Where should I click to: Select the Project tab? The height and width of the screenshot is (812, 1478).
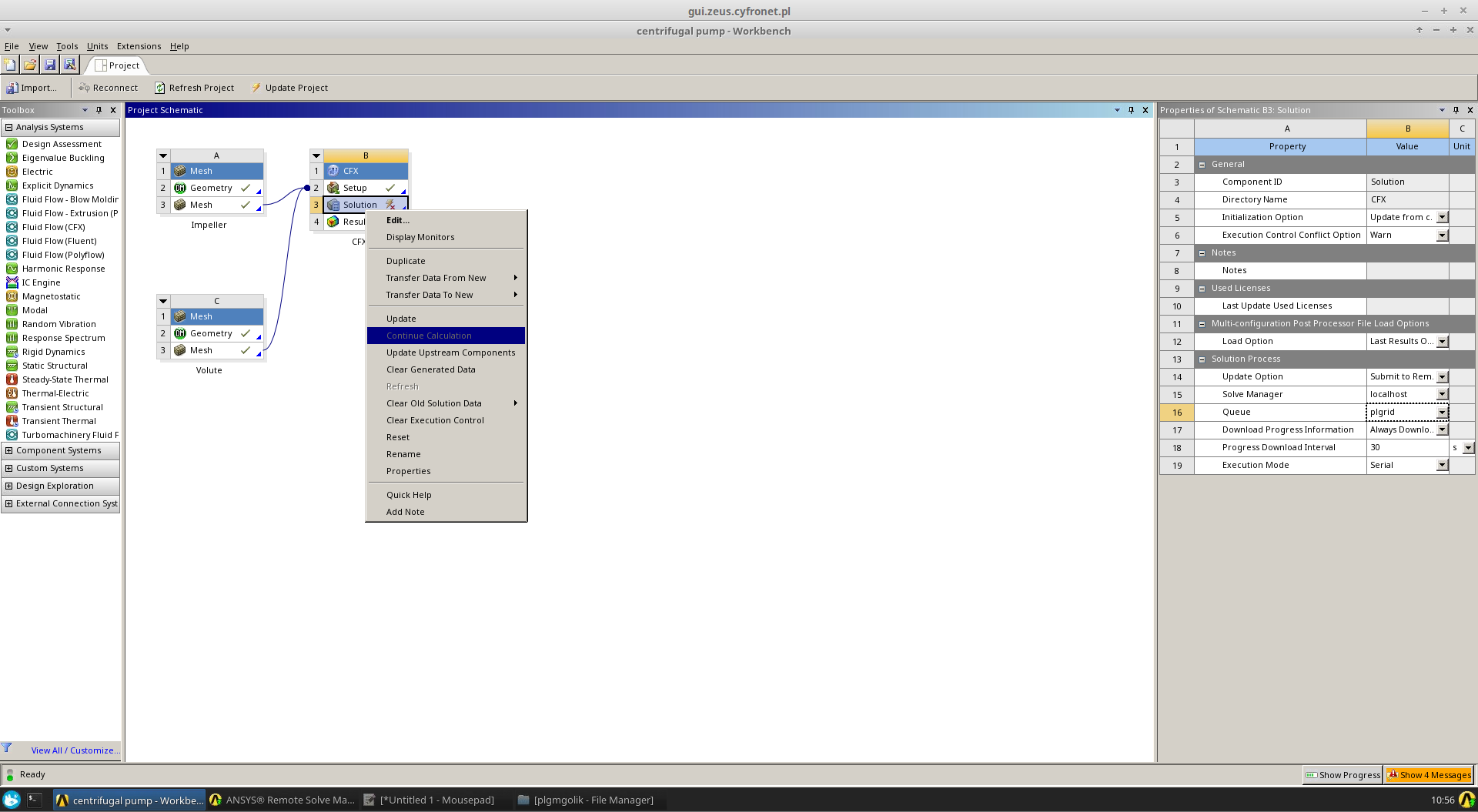pyautogui.click(x=117, y=65)
